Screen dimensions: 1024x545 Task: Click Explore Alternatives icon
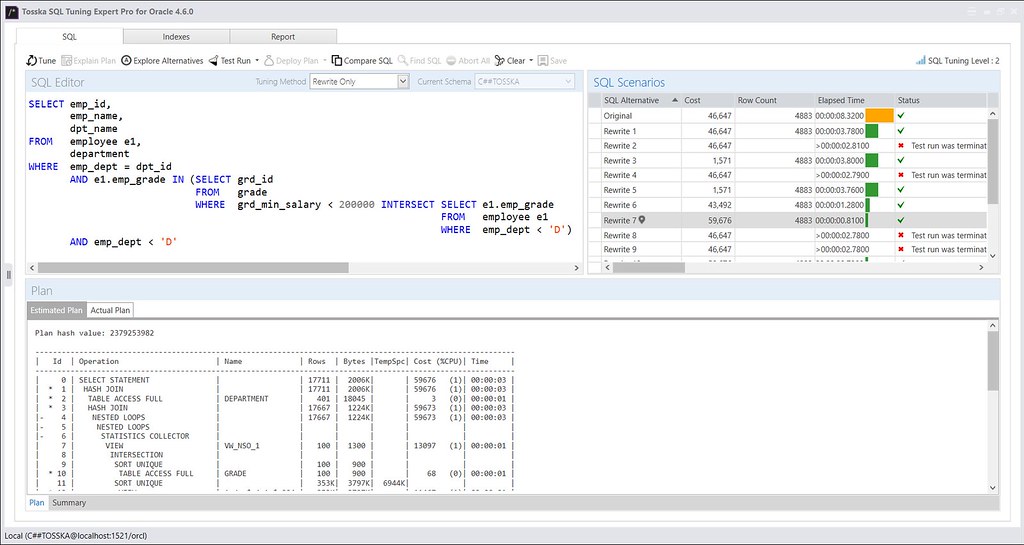tap(127, 61)
